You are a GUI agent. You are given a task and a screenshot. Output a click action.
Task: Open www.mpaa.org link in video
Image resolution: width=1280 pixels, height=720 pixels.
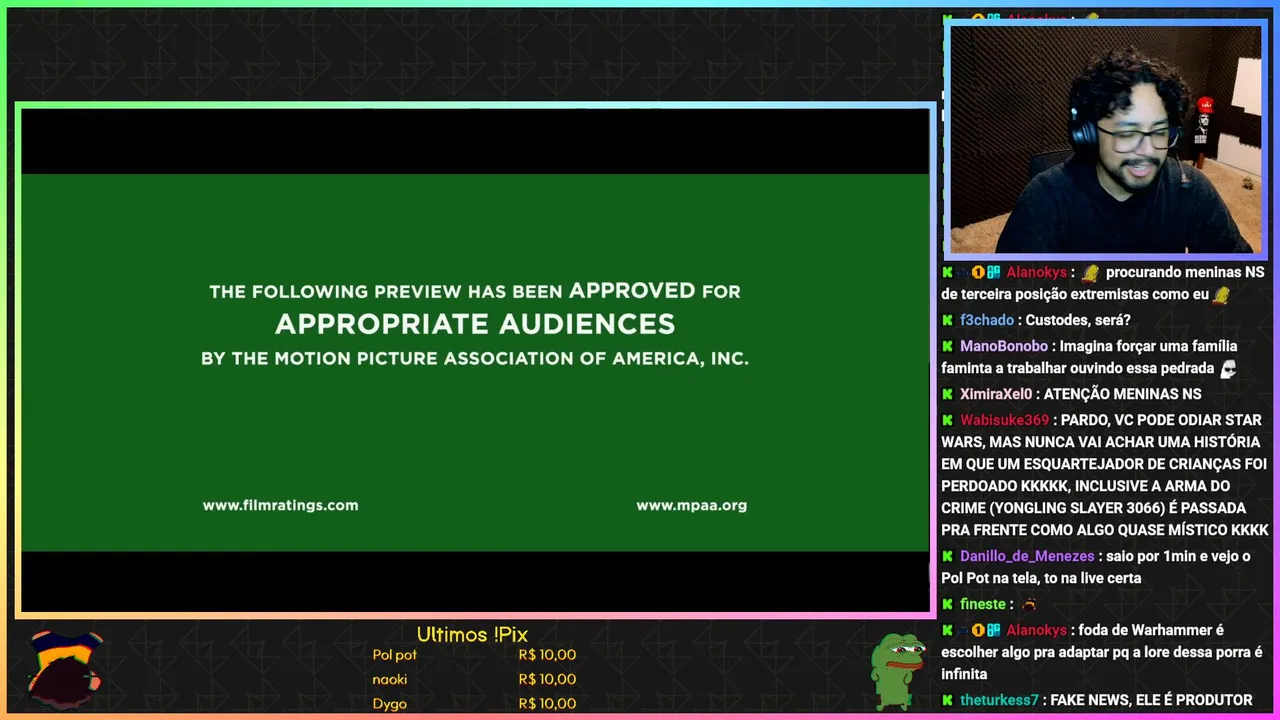(x=691, y=505)
